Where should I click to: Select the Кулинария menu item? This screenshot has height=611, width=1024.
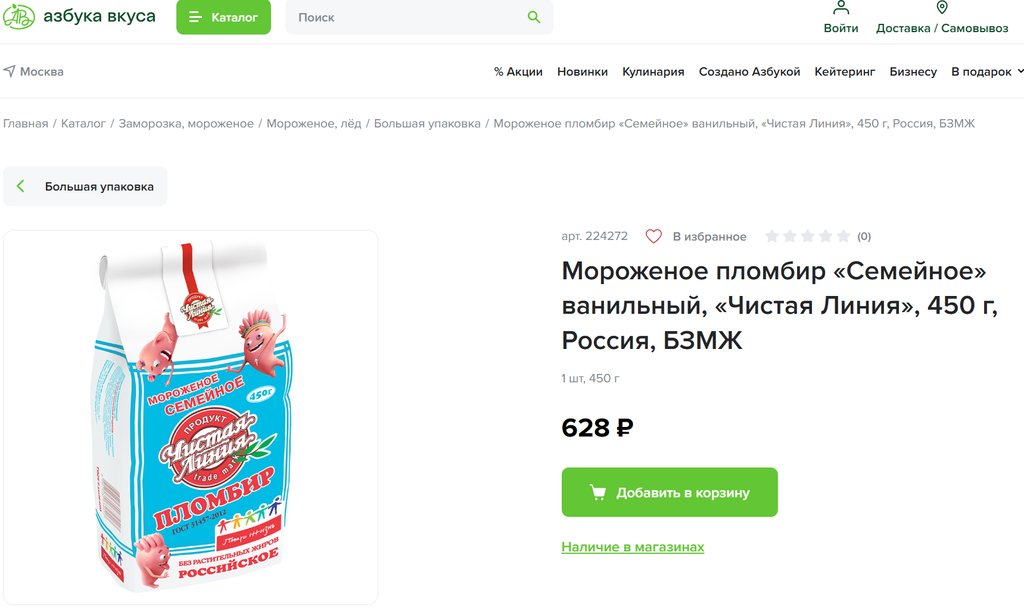click(x=653, y=72)
